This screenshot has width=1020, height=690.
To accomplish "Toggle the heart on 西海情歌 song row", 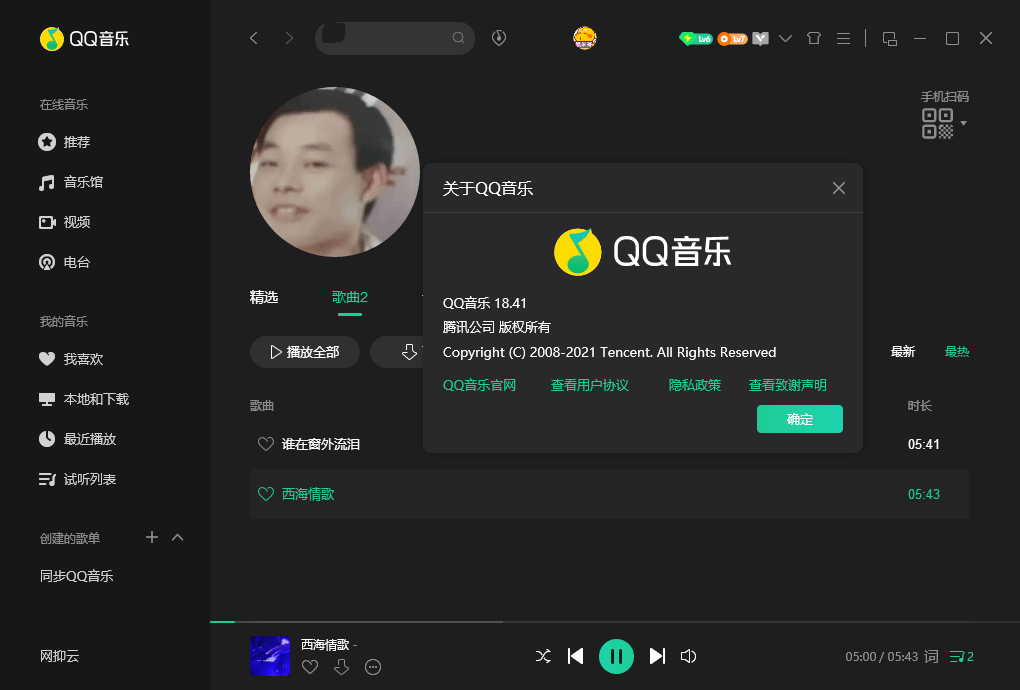I will [266, 494].
